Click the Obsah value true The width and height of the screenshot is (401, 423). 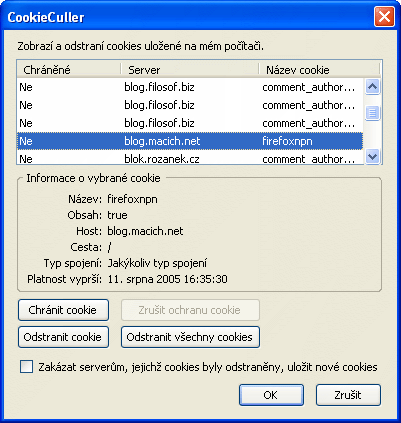(117, 215)
